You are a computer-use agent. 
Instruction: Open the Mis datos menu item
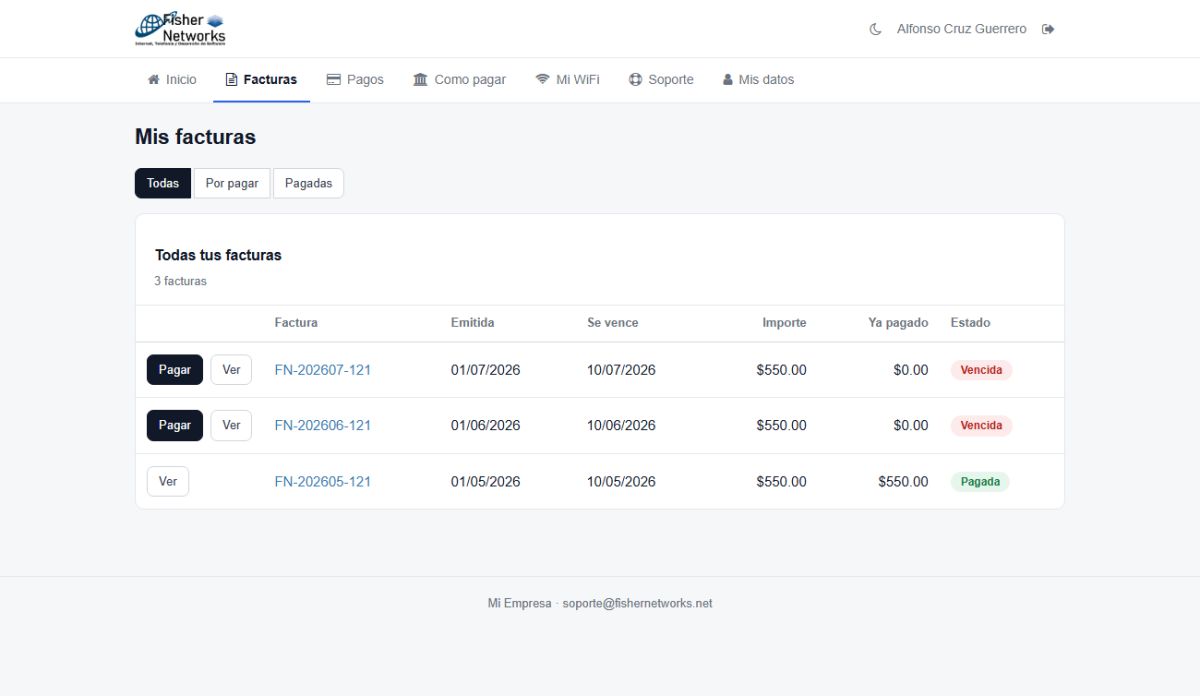click(758, 80)
